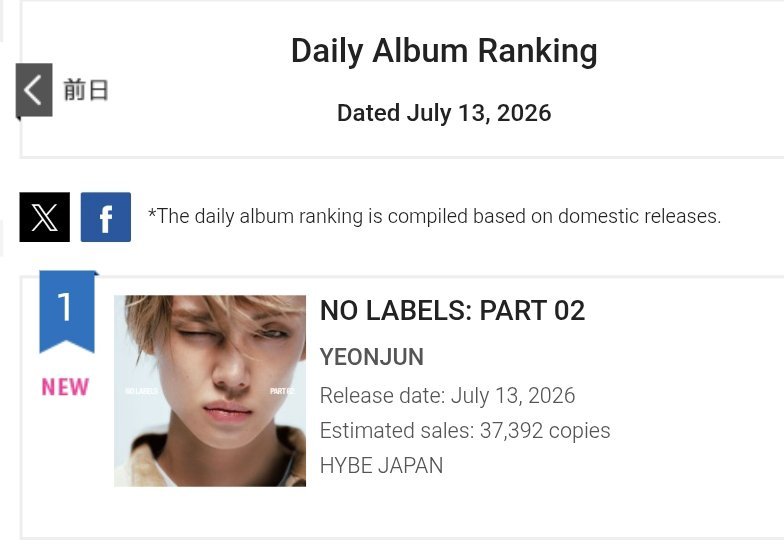This screenshot has width=784, height=545.
Task: Click the July 13, 2026 release date value
Action: tap(513, 396)
